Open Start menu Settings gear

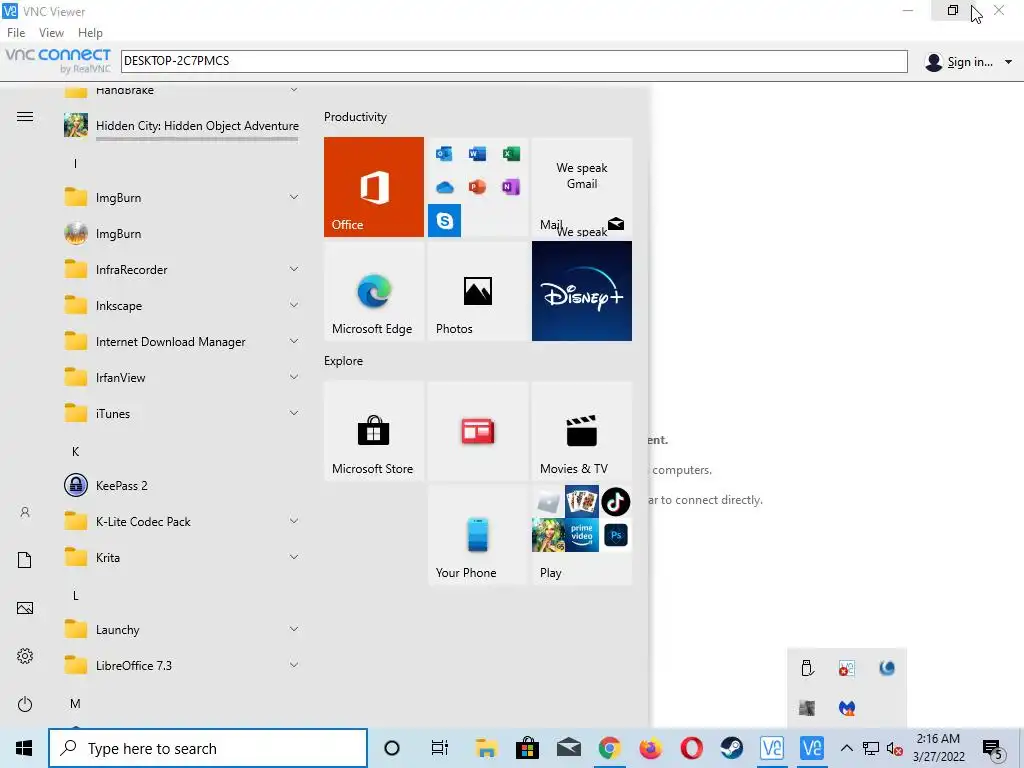(x=25, y=656)
